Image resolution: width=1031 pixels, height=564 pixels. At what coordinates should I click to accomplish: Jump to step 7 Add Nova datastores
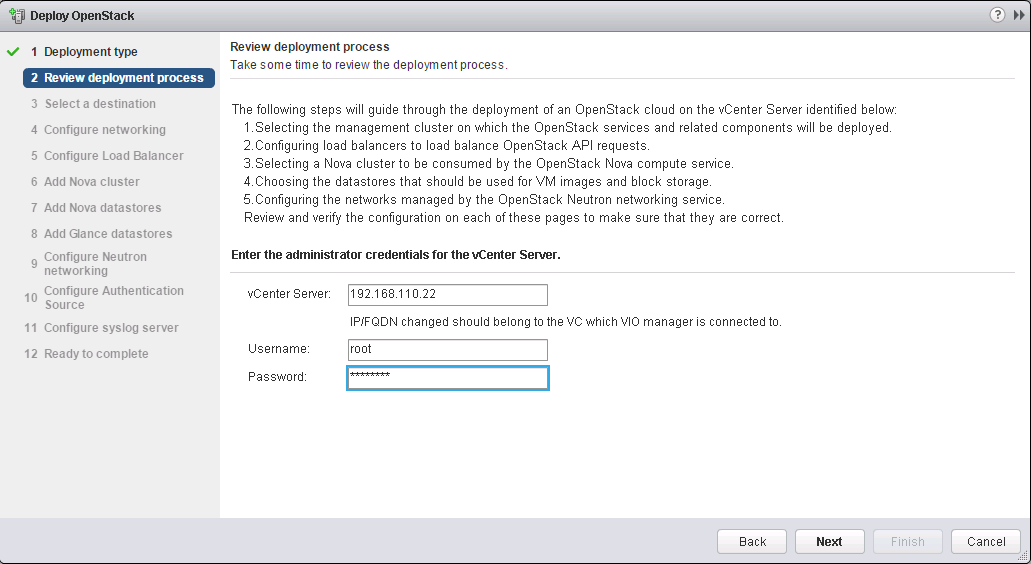(x=102, y=208)
